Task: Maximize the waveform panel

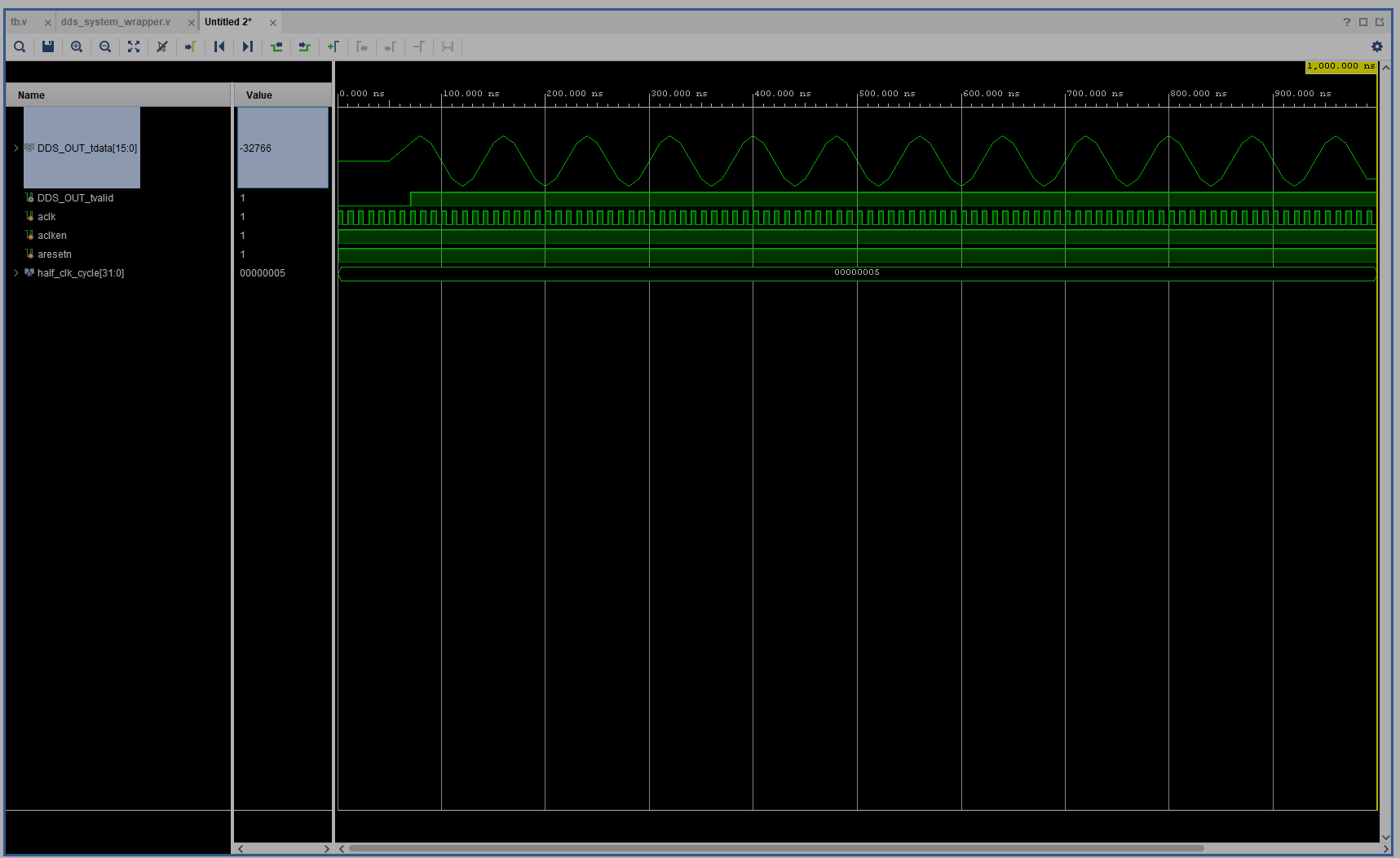Action: (x=1363, y=22)
